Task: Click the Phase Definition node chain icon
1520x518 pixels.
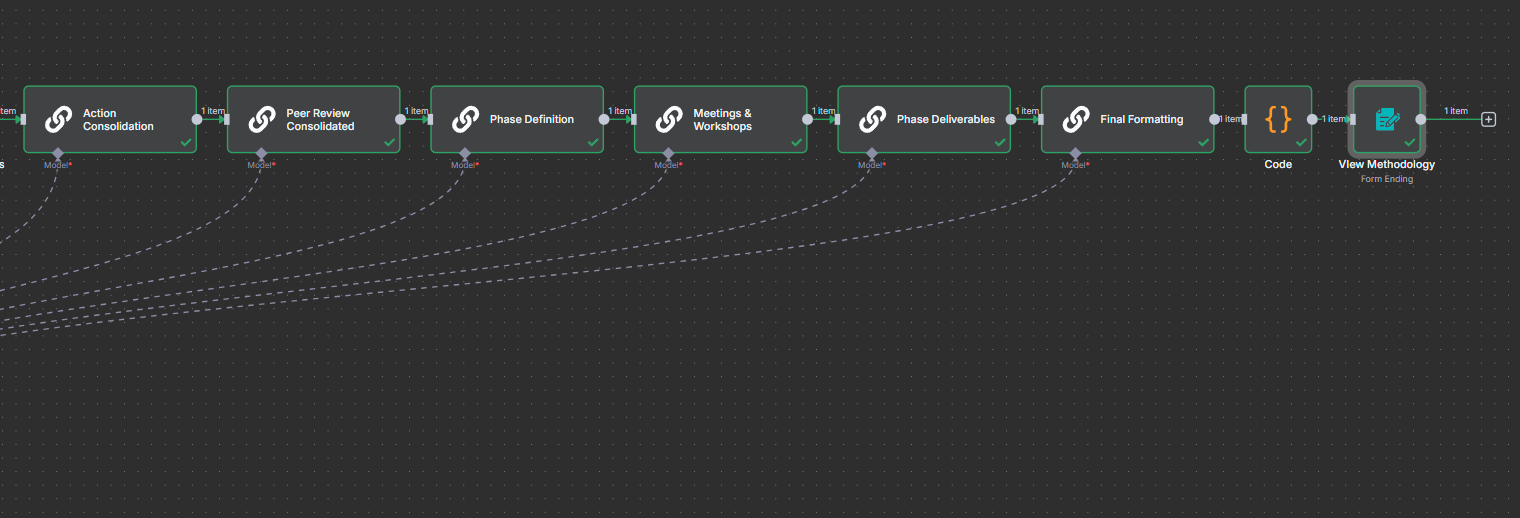Action: point(465,119)
